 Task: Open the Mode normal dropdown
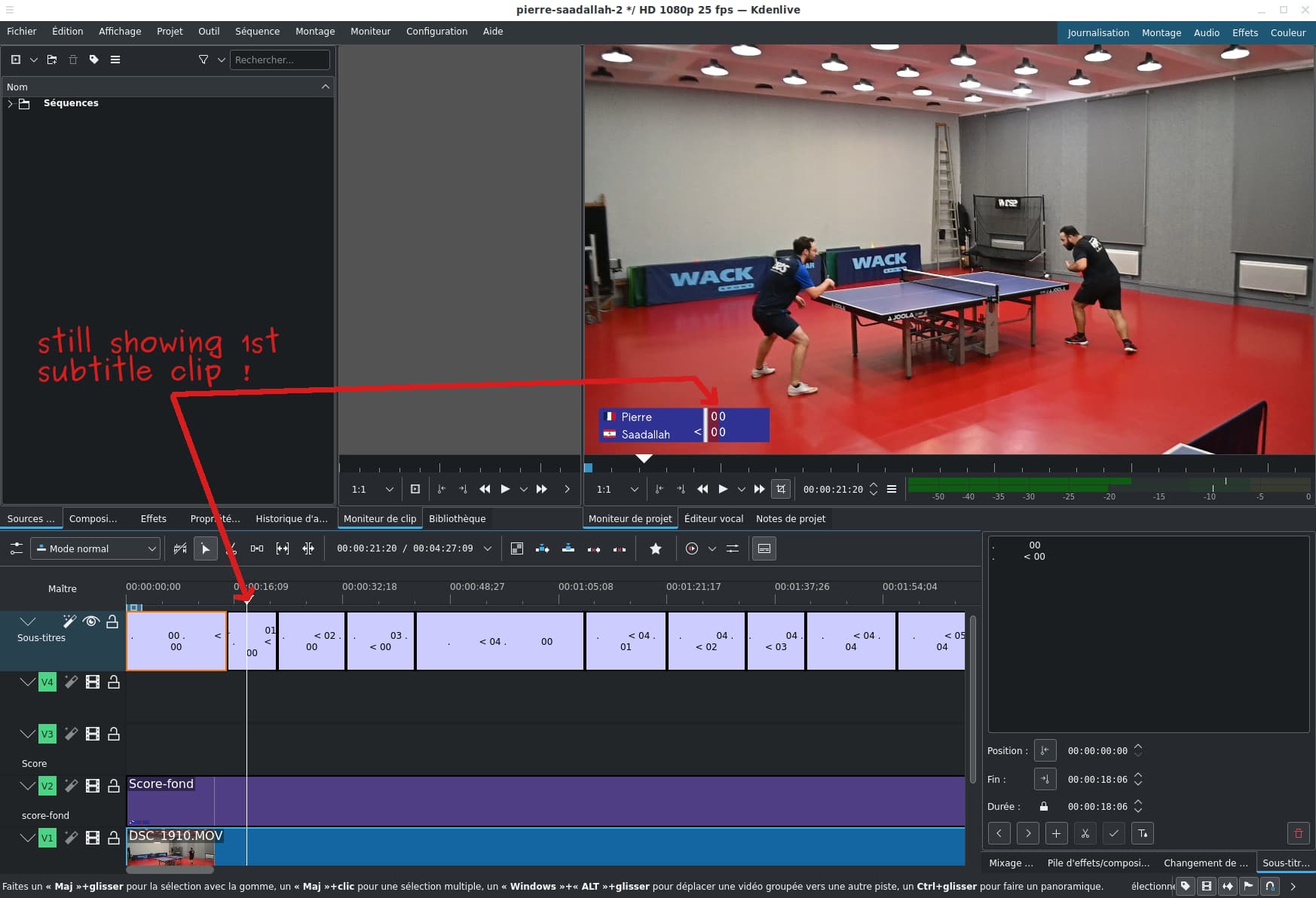(96, 548)
